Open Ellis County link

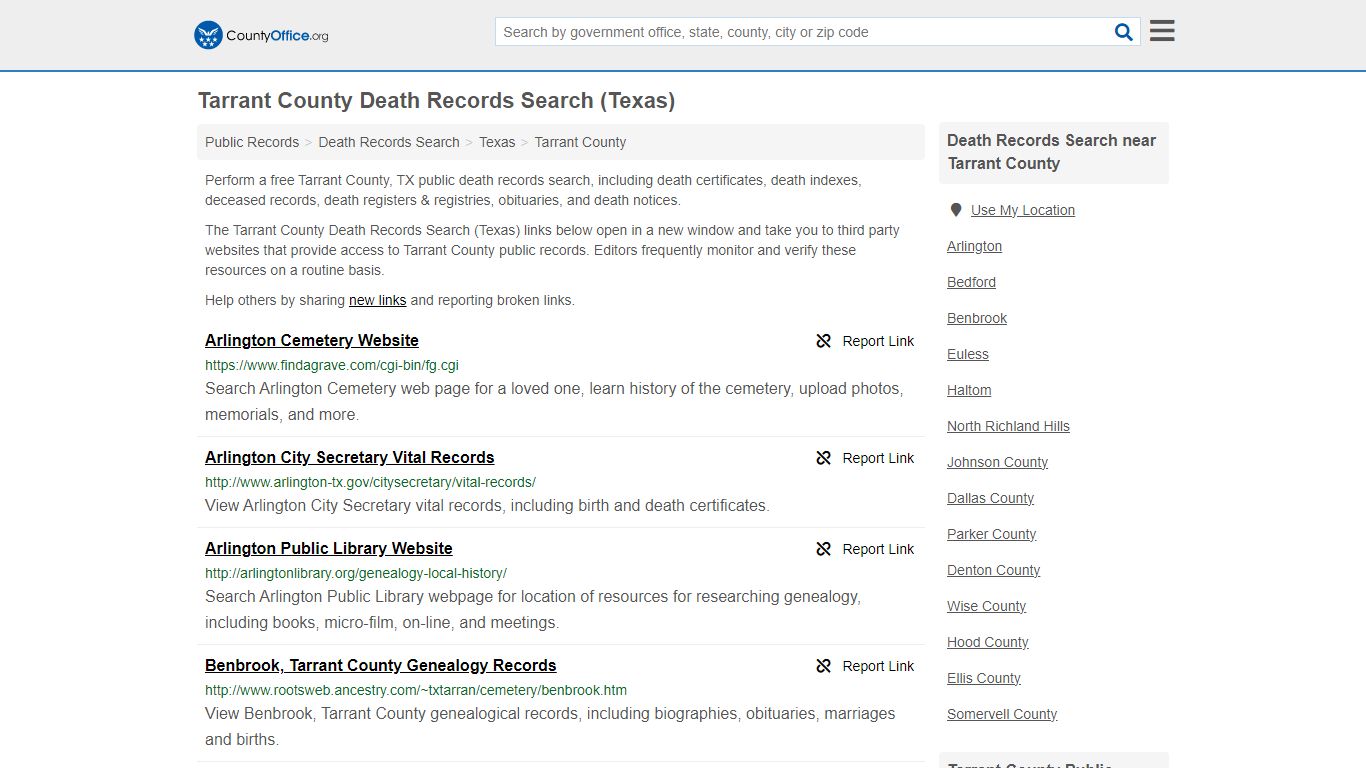coord(984,678)
